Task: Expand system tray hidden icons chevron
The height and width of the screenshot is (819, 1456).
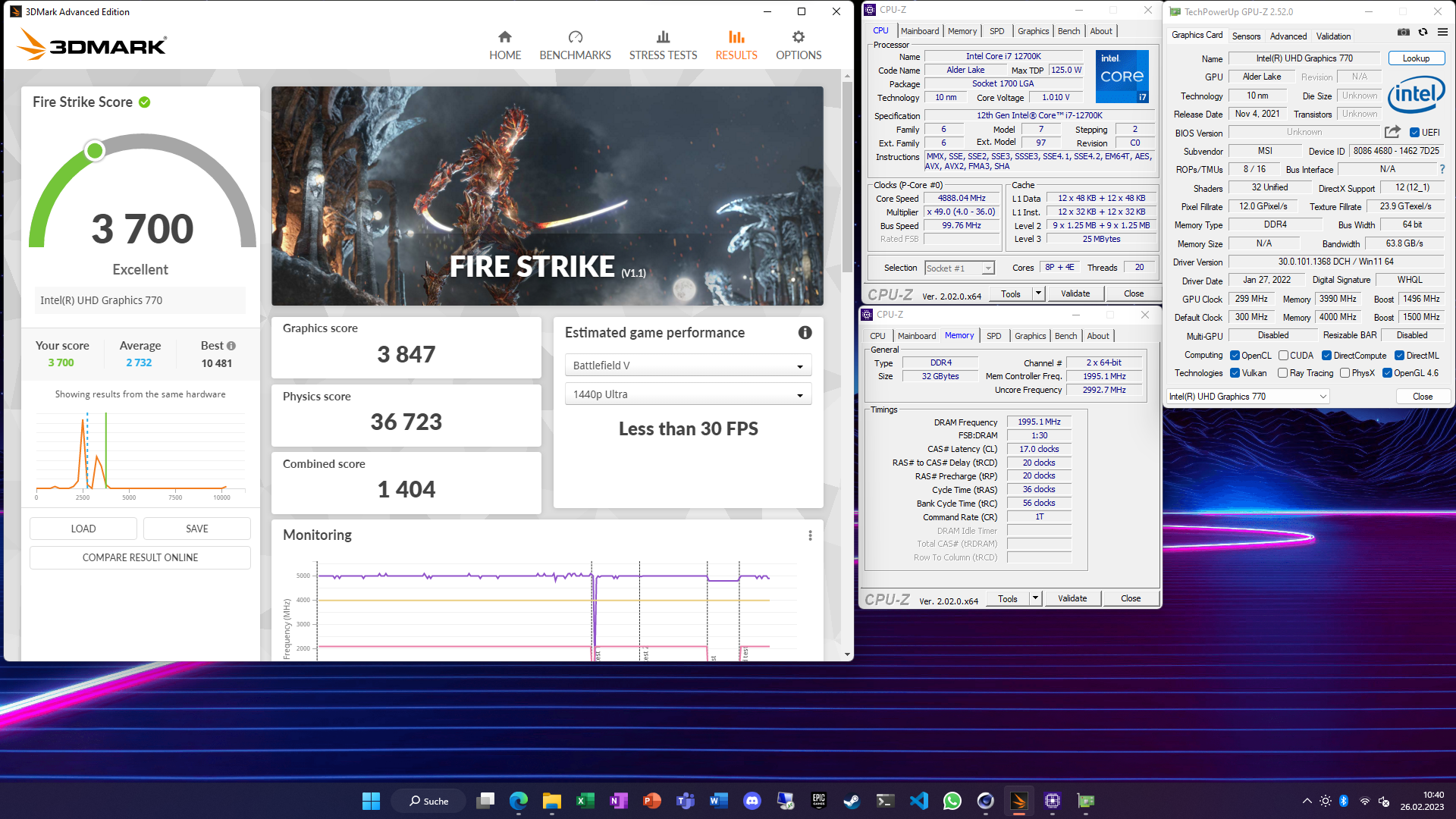Action: [1307, 801]
